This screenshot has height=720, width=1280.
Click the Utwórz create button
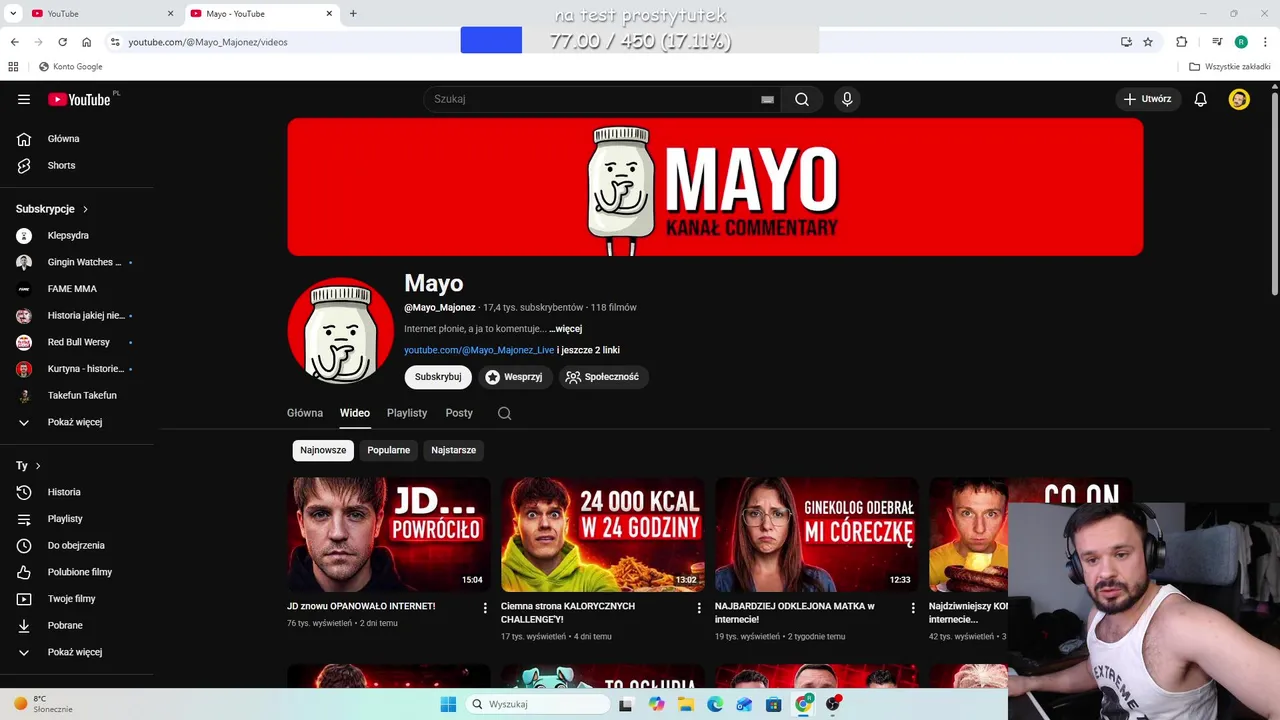click(1148, 99)
